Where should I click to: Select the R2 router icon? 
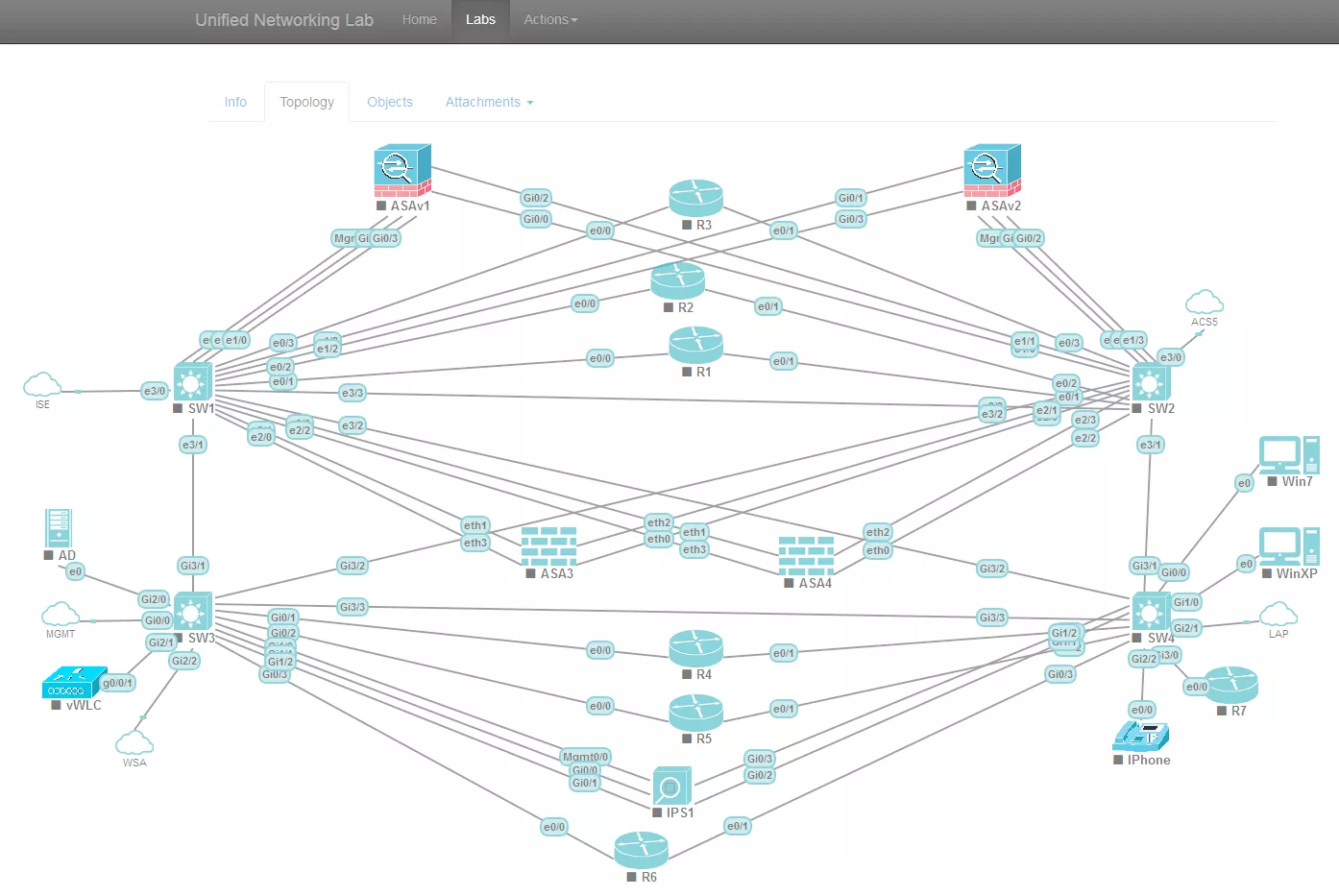(677, 280)
